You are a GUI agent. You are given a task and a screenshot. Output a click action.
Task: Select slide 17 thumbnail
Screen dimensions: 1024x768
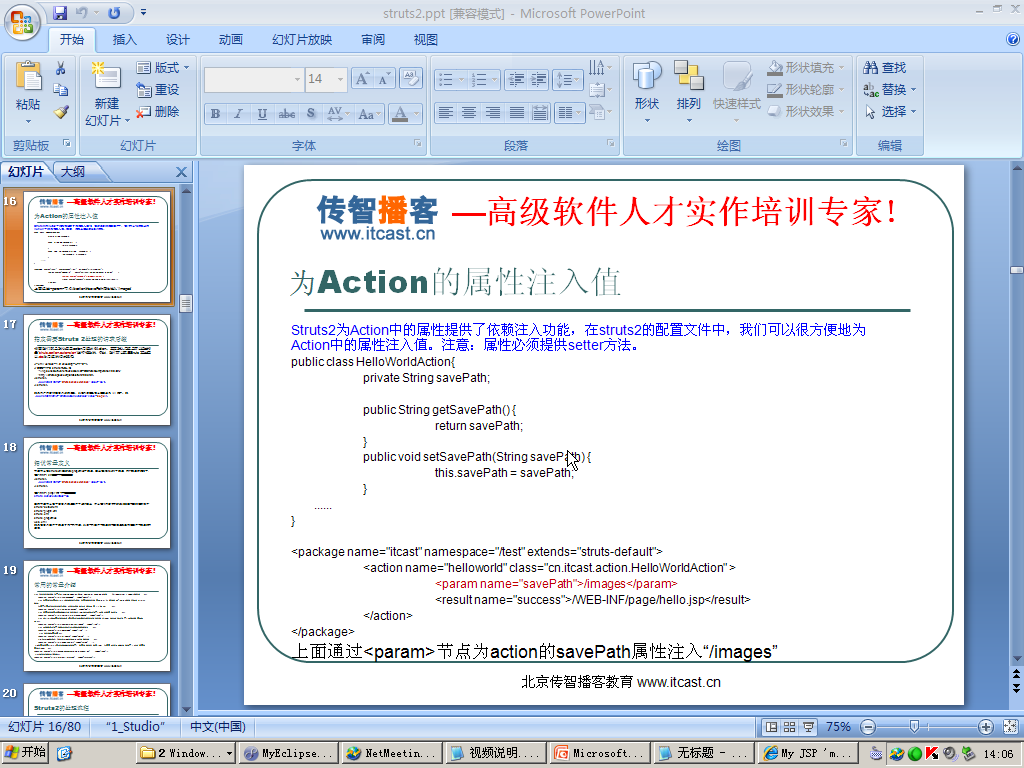tap(97, 370)
